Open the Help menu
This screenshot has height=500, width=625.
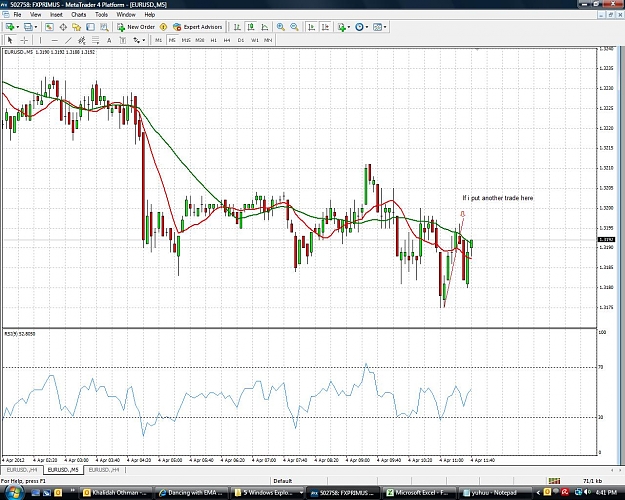[149, 14]
